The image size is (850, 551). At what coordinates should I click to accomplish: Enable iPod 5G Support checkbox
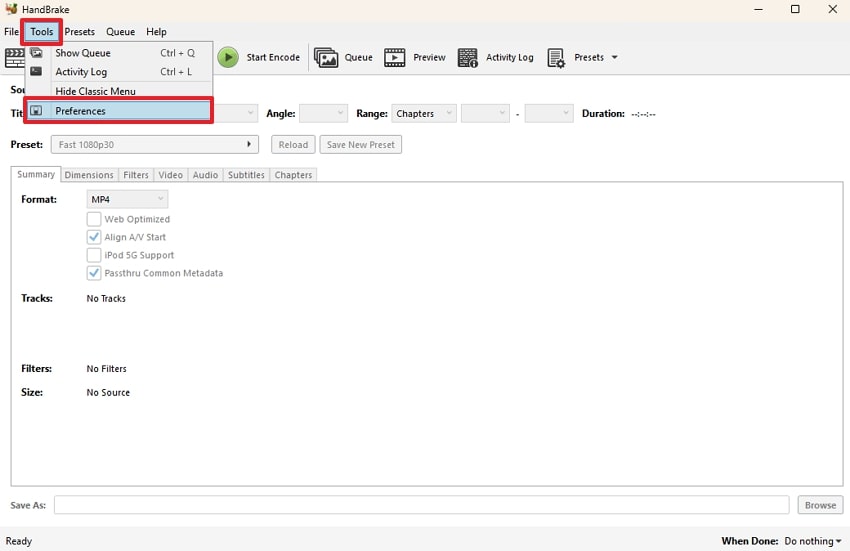pos(94,255)
